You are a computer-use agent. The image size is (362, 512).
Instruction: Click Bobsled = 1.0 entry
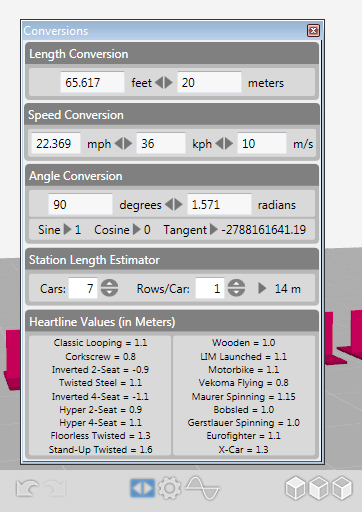click(x=244, y=409)
